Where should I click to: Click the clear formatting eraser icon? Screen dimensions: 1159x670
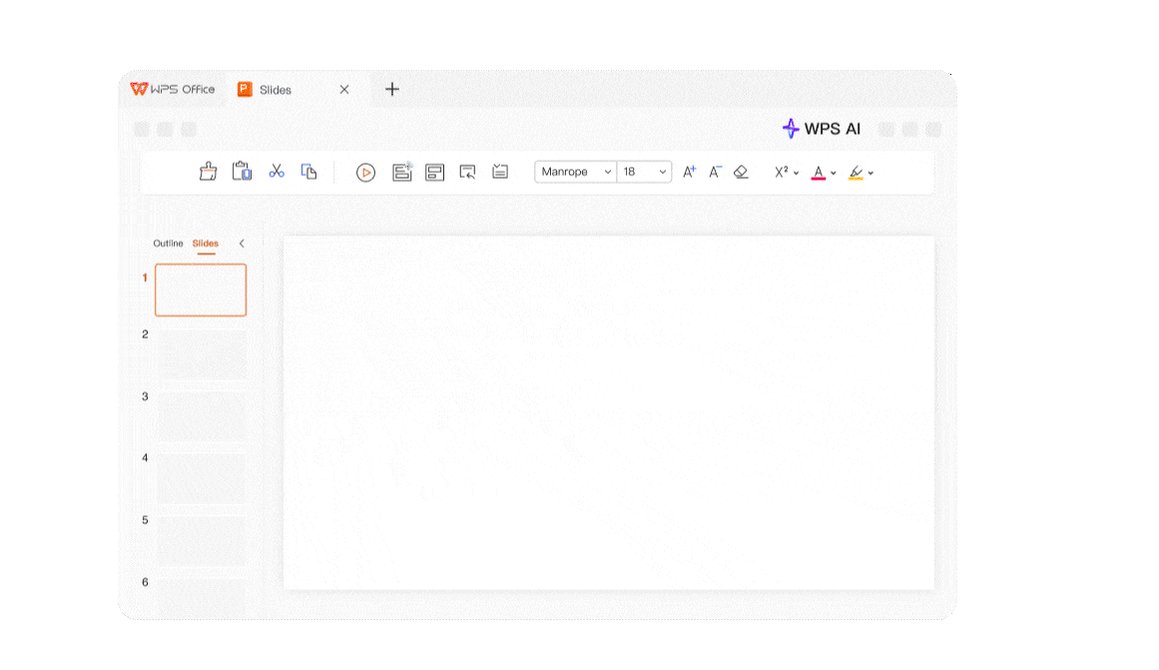click(741, 172)
